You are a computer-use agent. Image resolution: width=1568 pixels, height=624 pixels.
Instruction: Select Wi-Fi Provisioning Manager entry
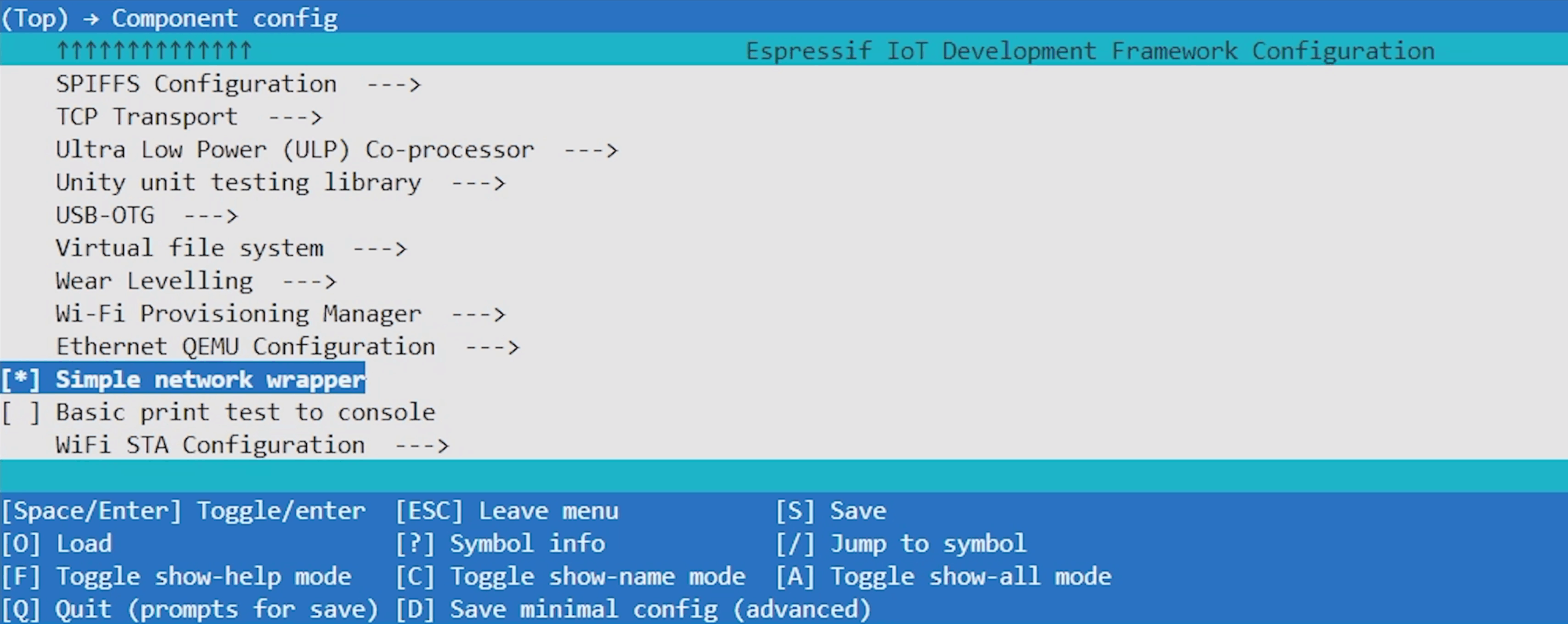coord(238,314)
